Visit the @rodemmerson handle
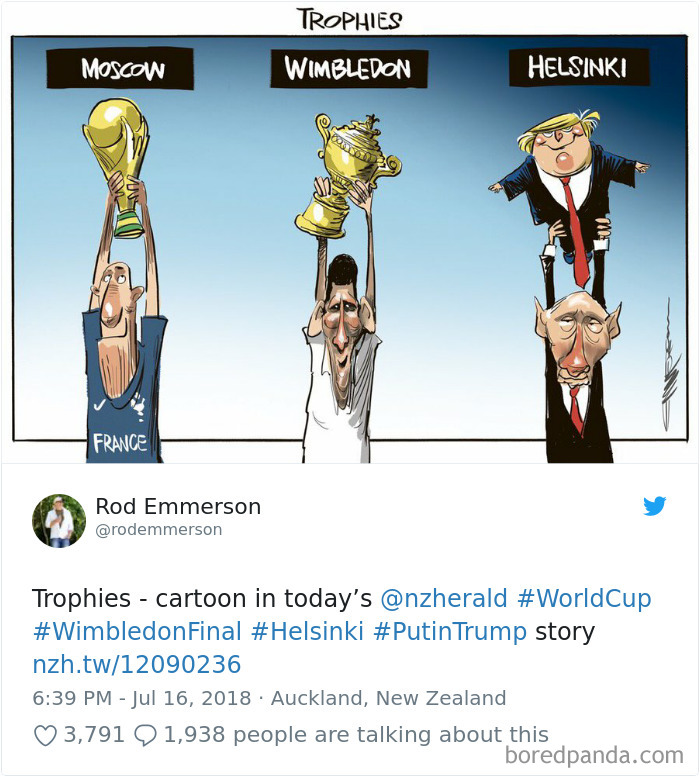700x777 pixels. (x=159, y=530)
